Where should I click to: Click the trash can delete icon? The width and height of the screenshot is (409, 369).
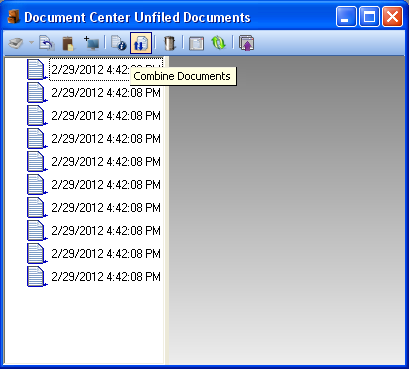coord(169,43)
